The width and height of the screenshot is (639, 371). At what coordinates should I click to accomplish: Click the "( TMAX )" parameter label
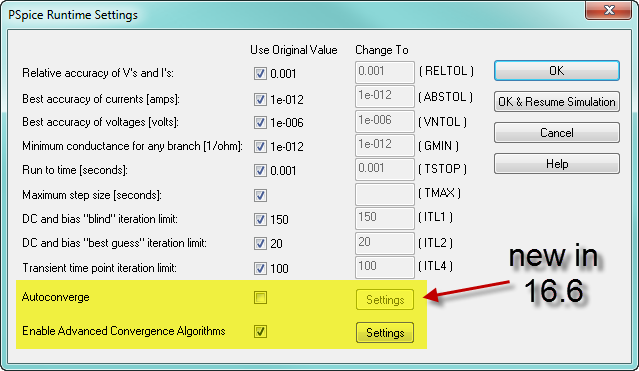(x=439, y=193)
